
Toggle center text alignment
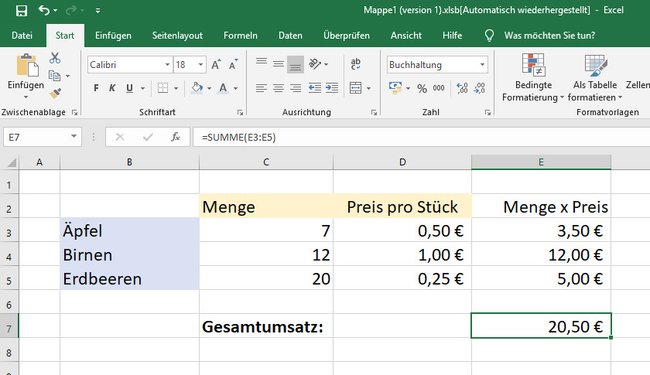(x=278, y=88)
